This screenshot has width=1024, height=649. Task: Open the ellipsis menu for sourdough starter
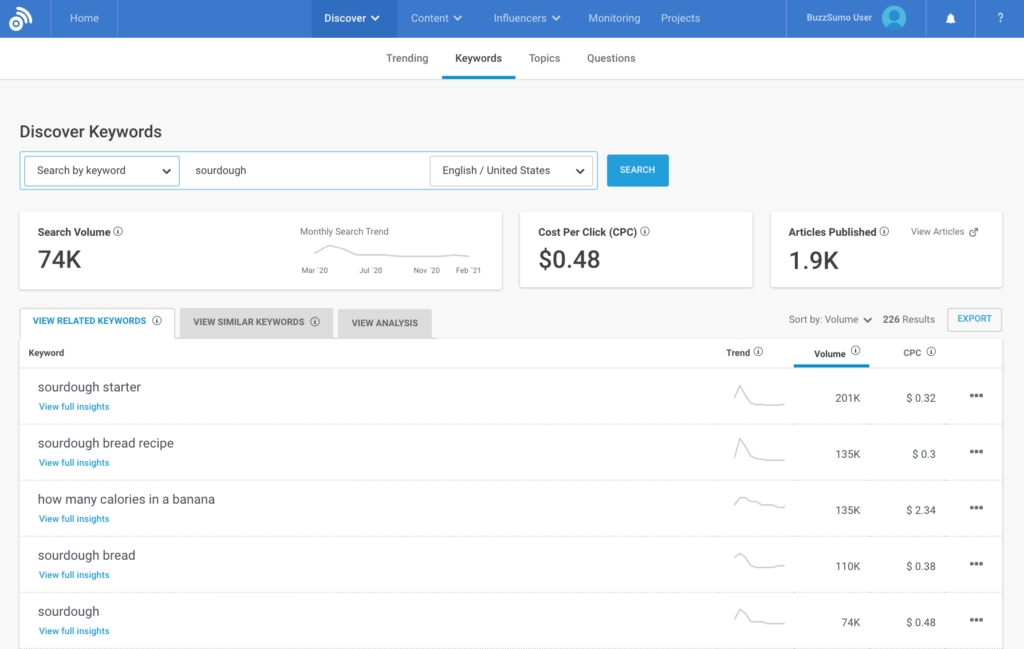click(x=976, y=396)
